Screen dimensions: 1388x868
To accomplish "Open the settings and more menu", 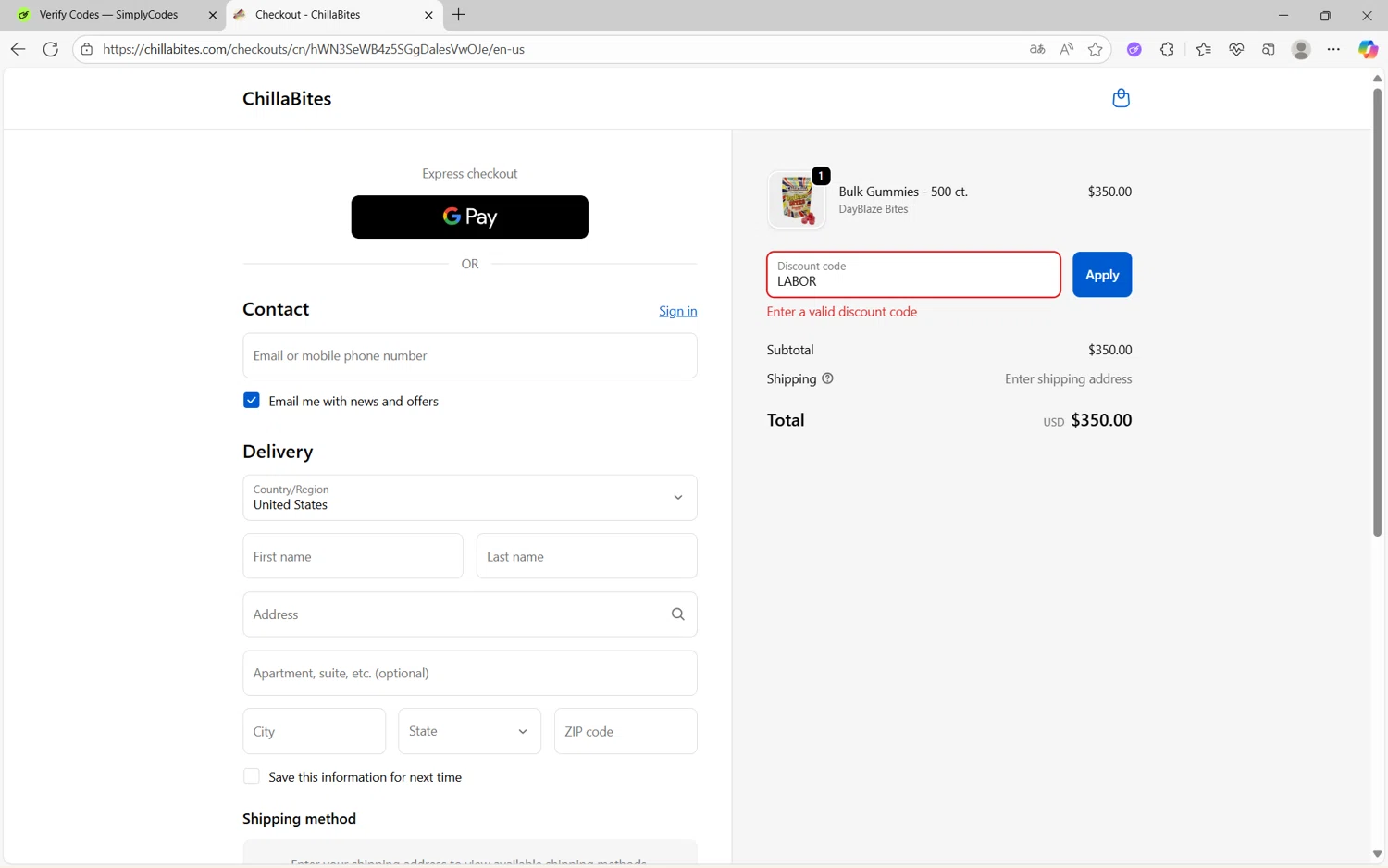I will [x=1333, y=49].
